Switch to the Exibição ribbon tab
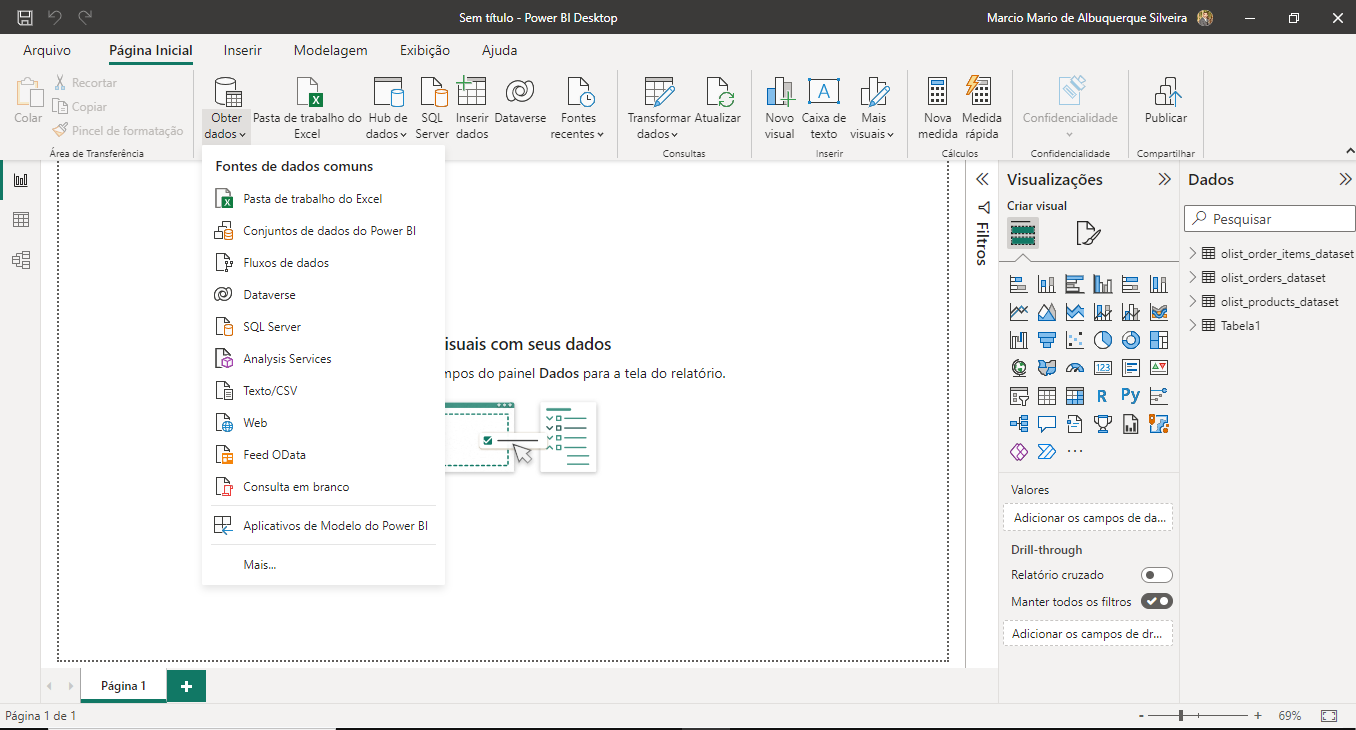The image size is (1356, 730). [x=425, y=50]
